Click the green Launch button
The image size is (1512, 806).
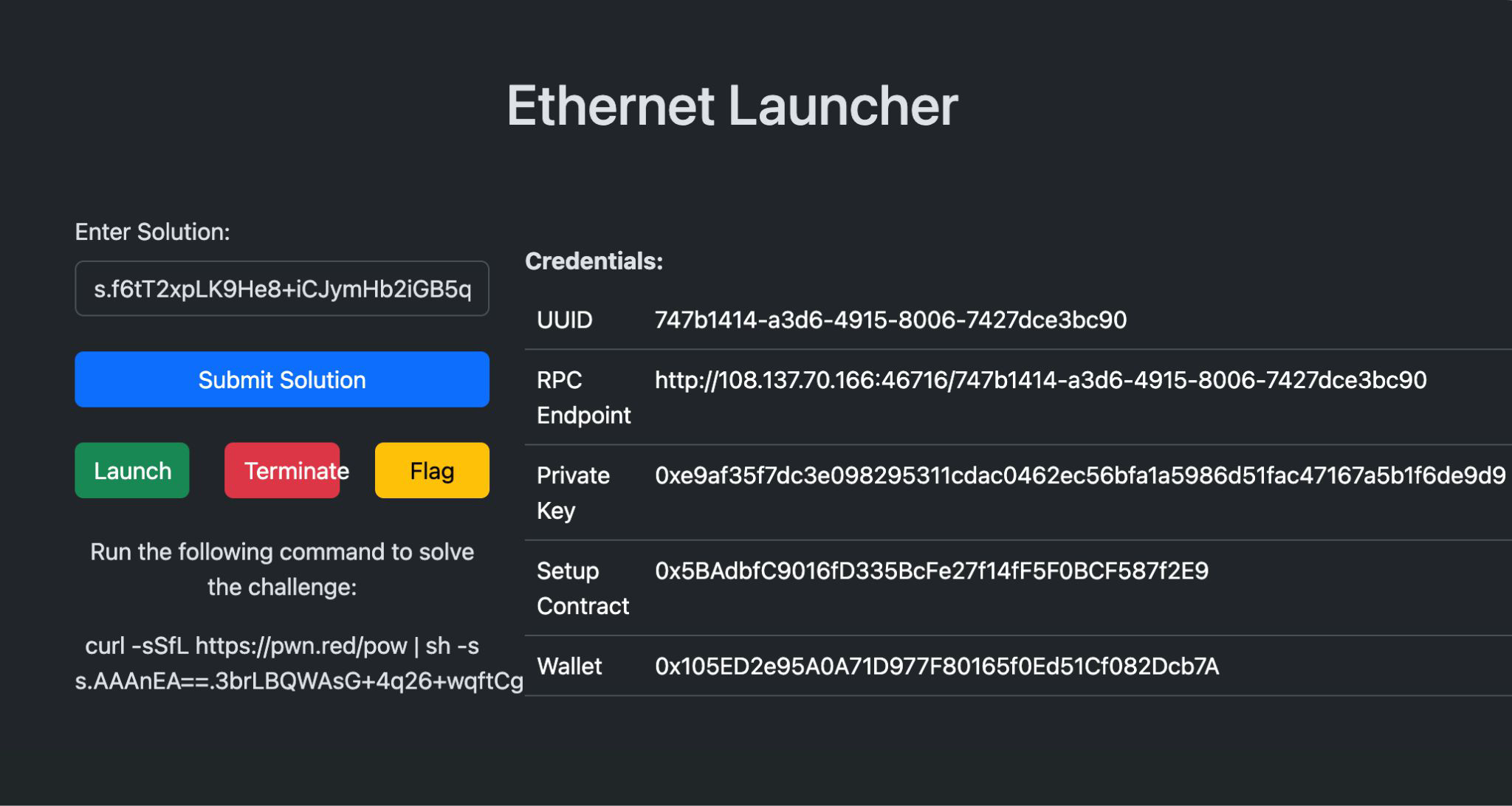pyautogui.click(x=132, y=470)
